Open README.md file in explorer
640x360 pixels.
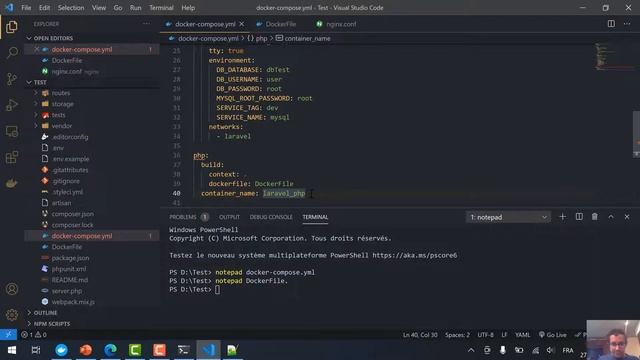pos(70,280)
